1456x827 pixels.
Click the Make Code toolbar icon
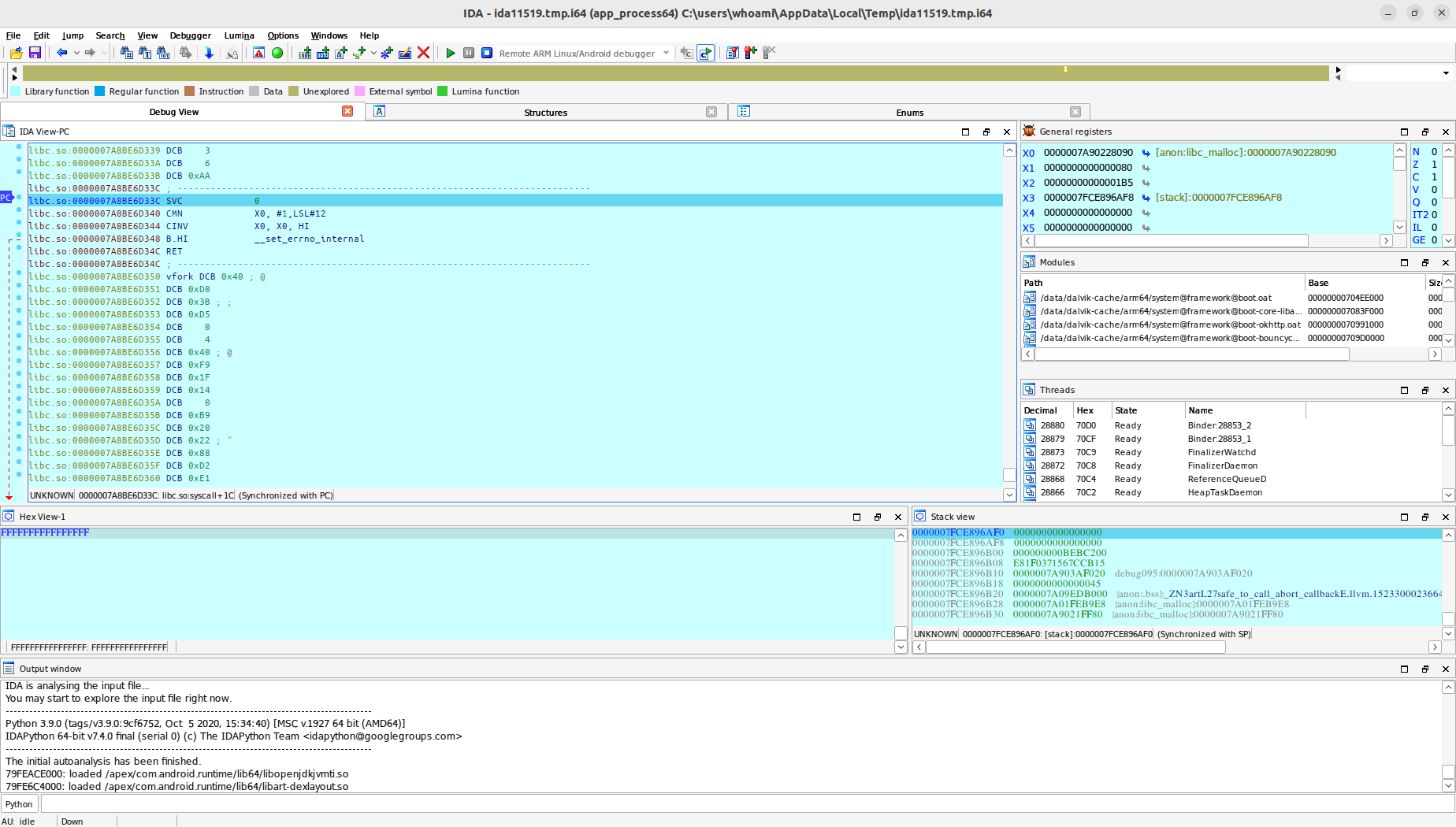point(304,53)
